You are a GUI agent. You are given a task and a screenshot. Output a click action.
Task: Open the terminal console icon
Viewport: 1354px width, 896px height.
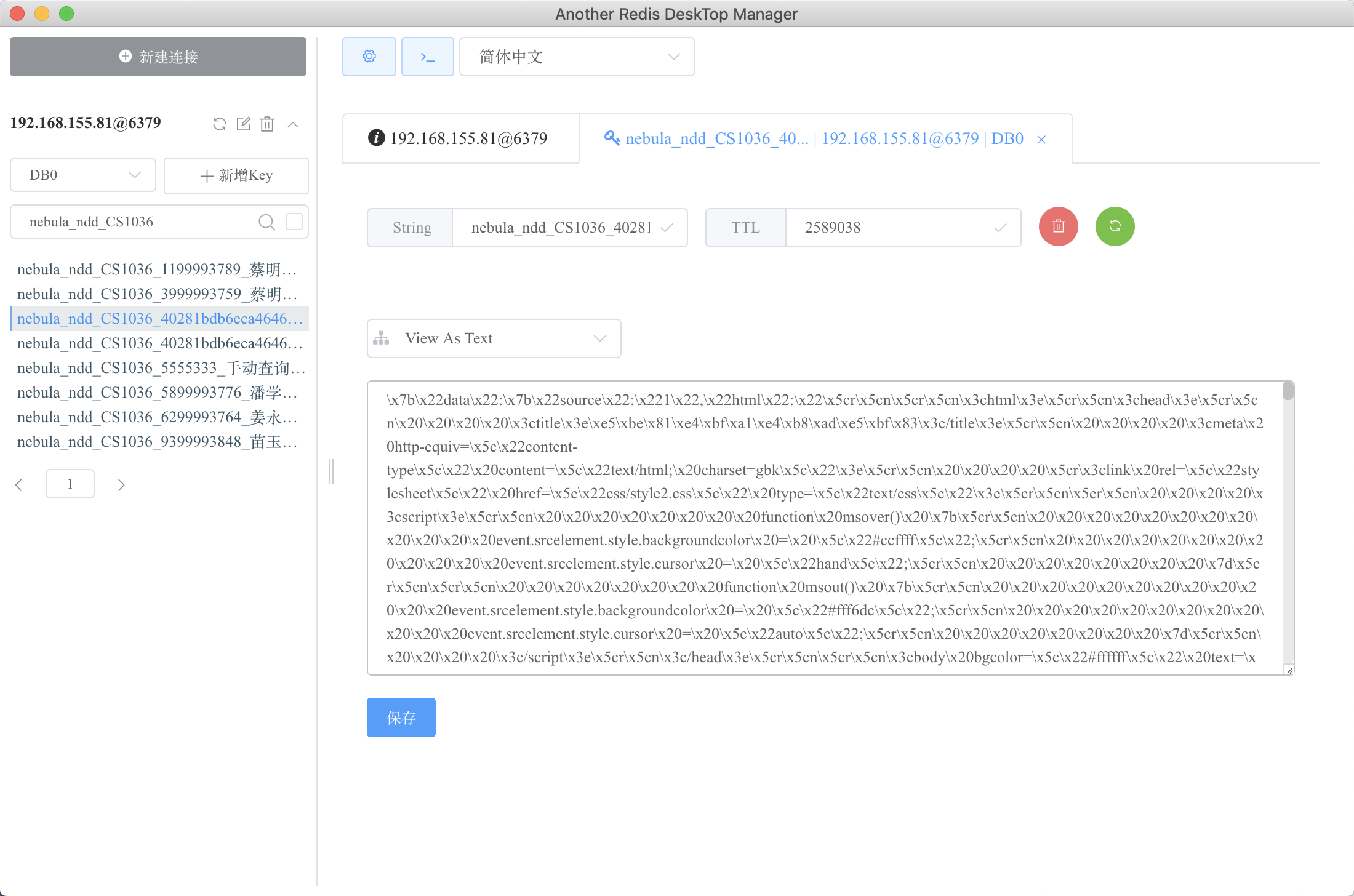[x=428, y=56]
